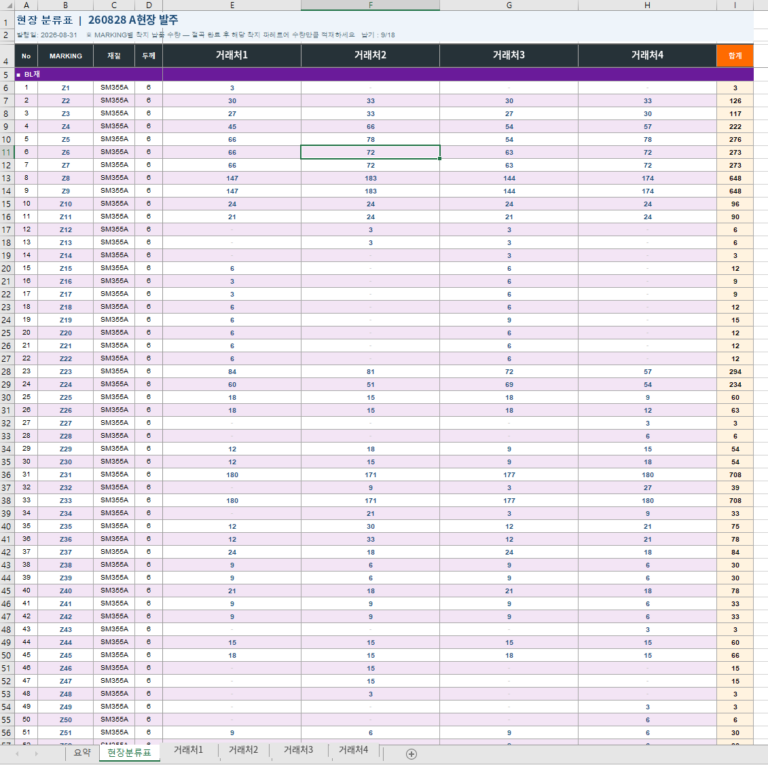Image resolution: width=768 pixels, height=765 pixels.
Task: Click the orange 합계 header cell
Action: [735, 56]
